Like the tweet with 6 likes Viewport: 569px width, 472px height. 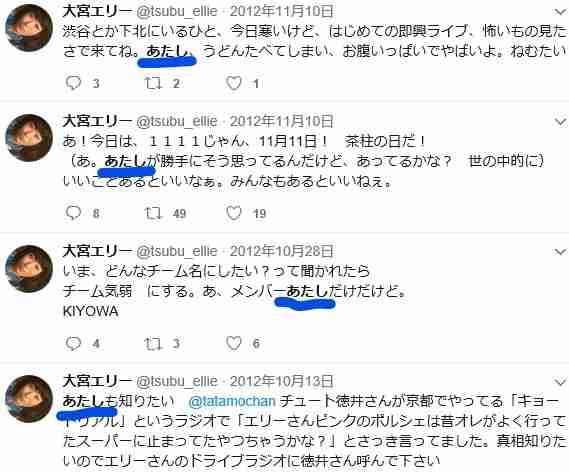[x=234, y=343]
